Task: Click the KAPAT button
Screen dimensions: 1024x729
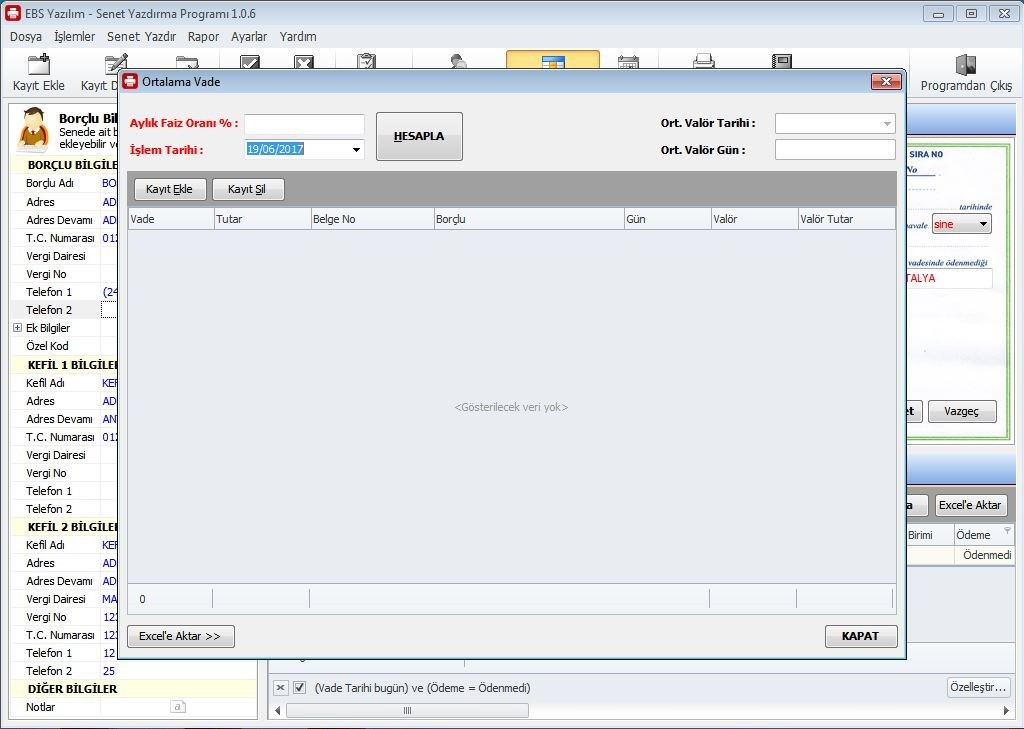Action: [860, 636]
